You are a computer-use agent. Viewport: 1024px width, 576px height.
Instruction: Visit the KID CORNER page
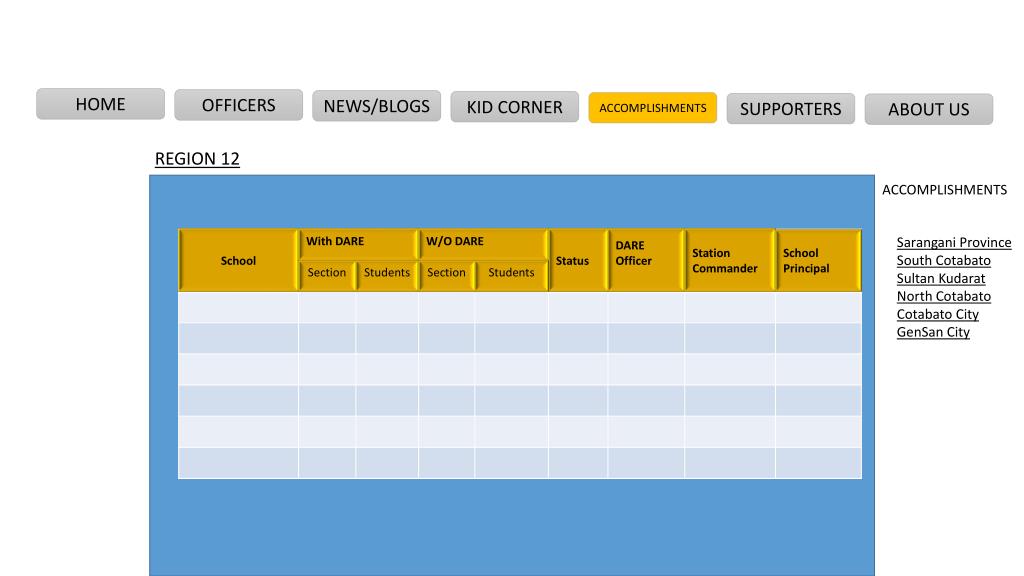coord(515,107)
